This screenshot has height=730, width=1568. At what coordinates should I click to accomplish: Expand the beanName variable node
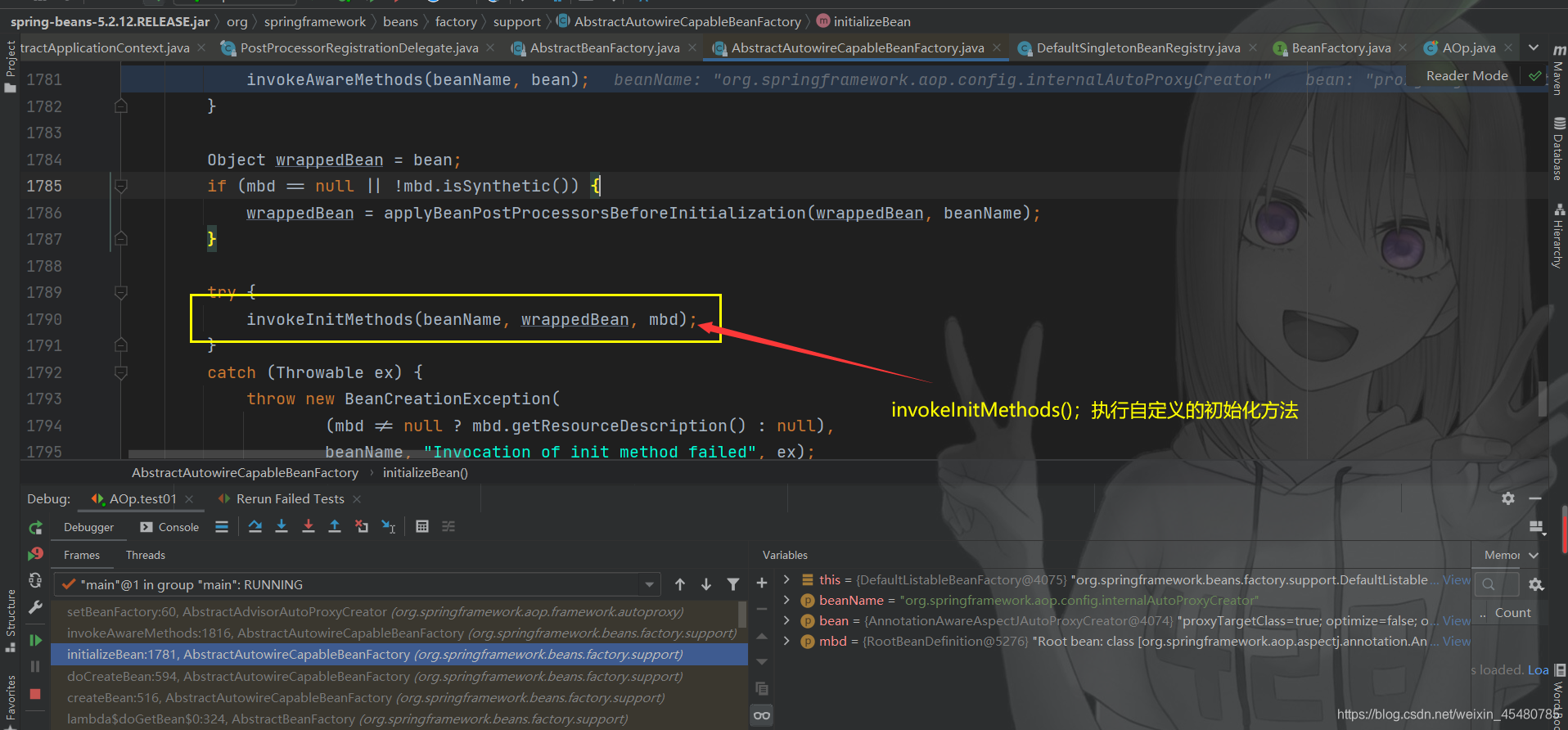tap(786, 600)
